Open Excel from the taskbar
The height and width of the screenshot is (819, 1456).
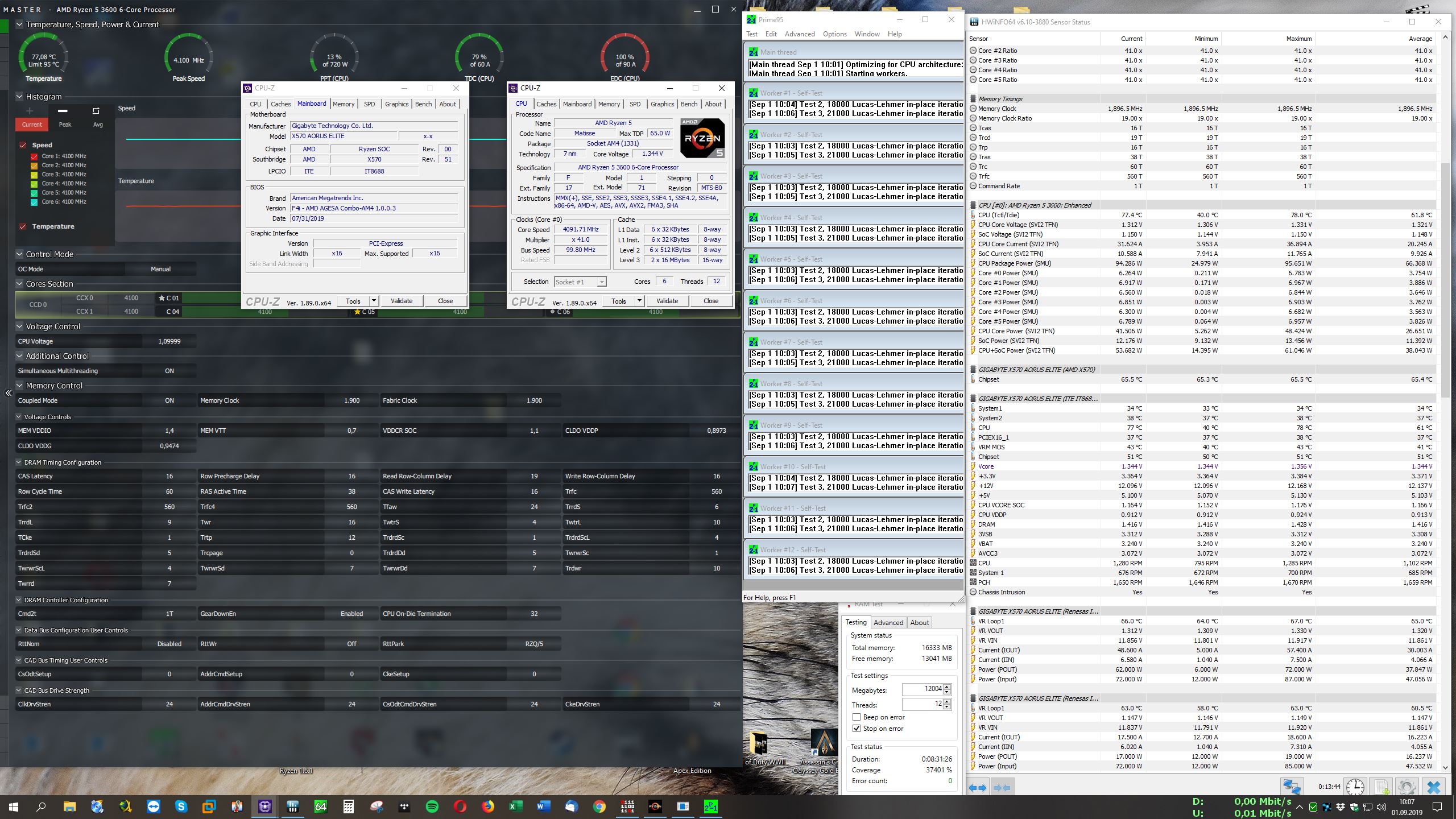[x=515, y=806]
